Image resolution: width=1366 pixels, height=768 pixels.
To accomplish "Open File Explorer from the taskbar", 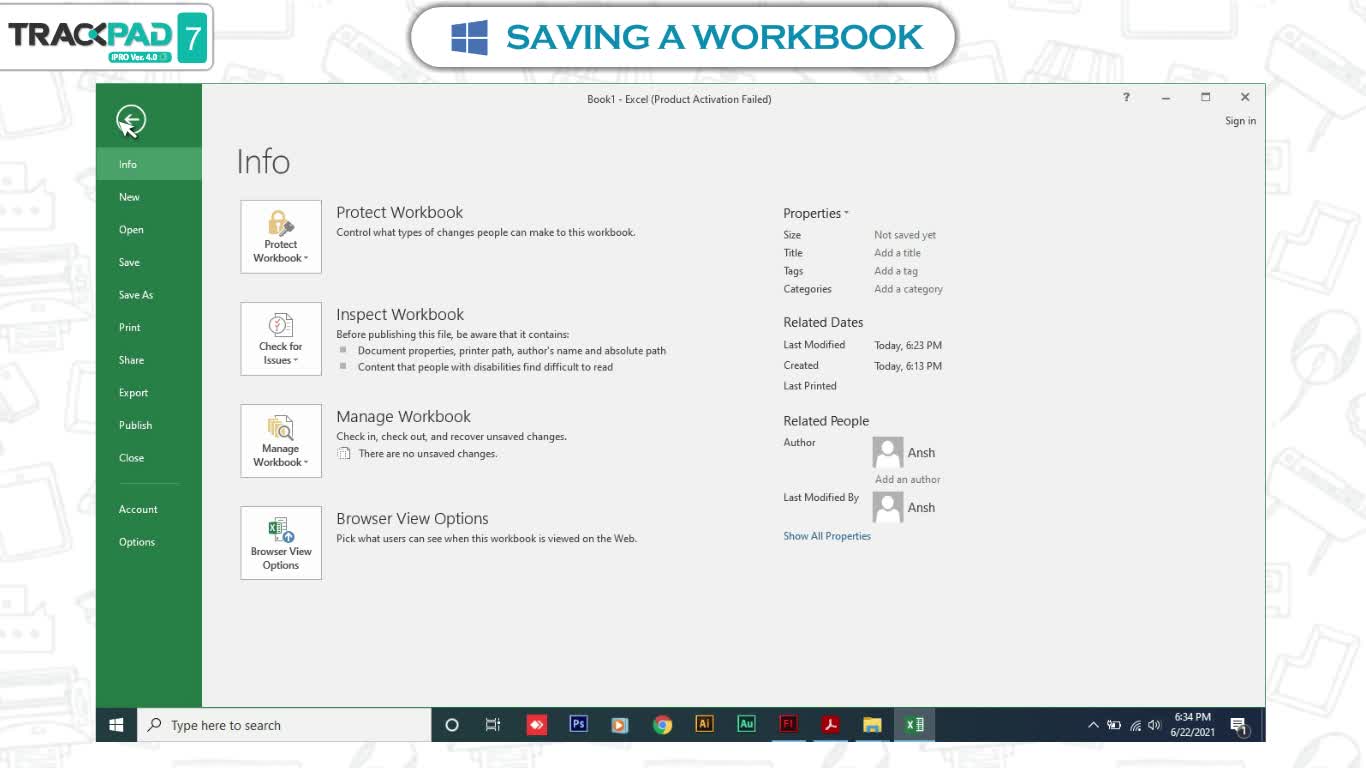I will click(x=872, y=725).
